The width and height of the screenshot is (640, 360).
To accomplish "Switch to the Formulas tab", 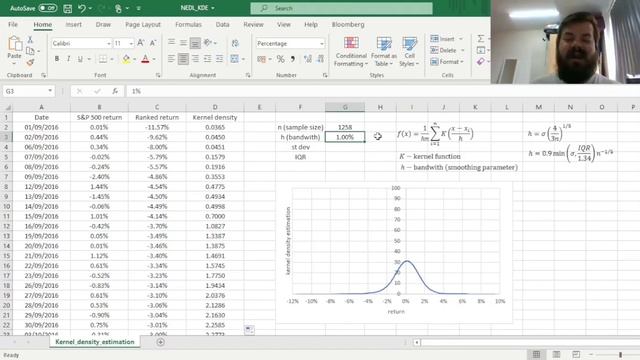I will [188, 24].
